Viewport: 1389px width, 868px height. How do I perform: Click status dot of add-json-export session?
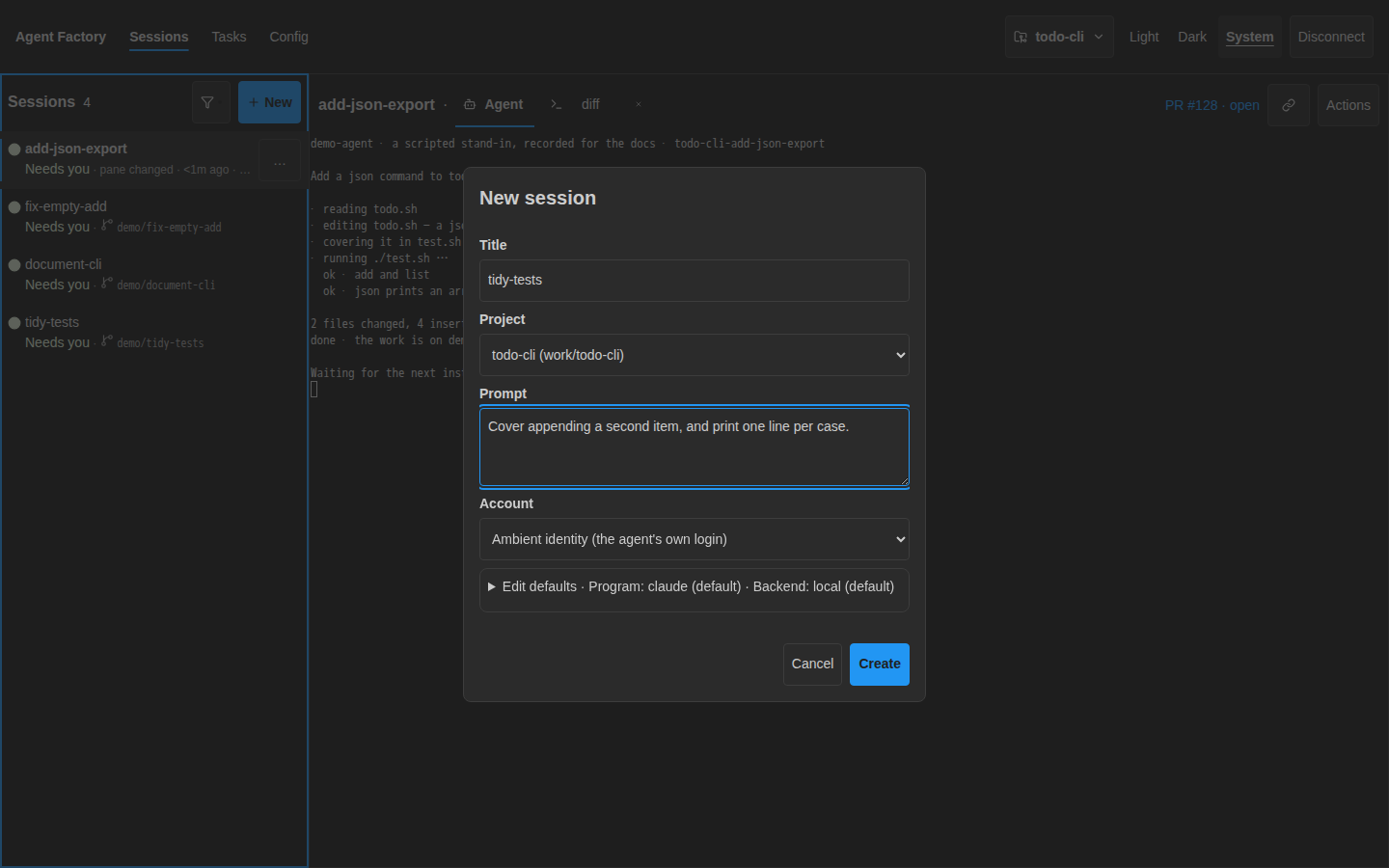tap(14, 149)
